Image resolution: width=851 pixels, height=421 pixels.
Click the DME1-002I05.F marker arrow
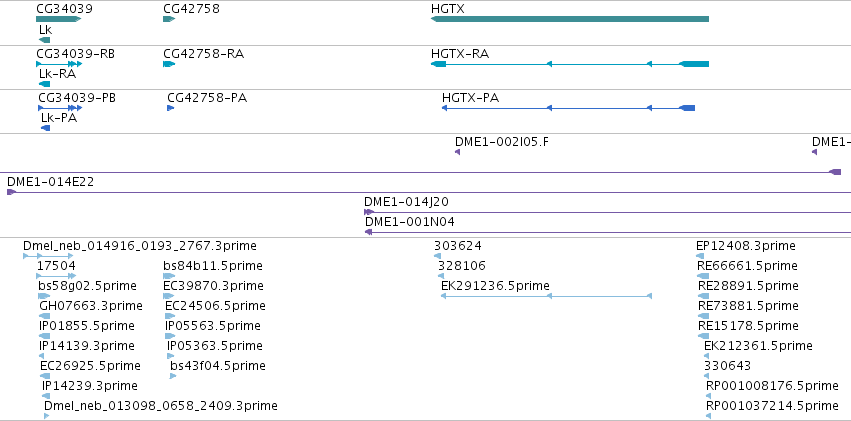click(458, 152)
